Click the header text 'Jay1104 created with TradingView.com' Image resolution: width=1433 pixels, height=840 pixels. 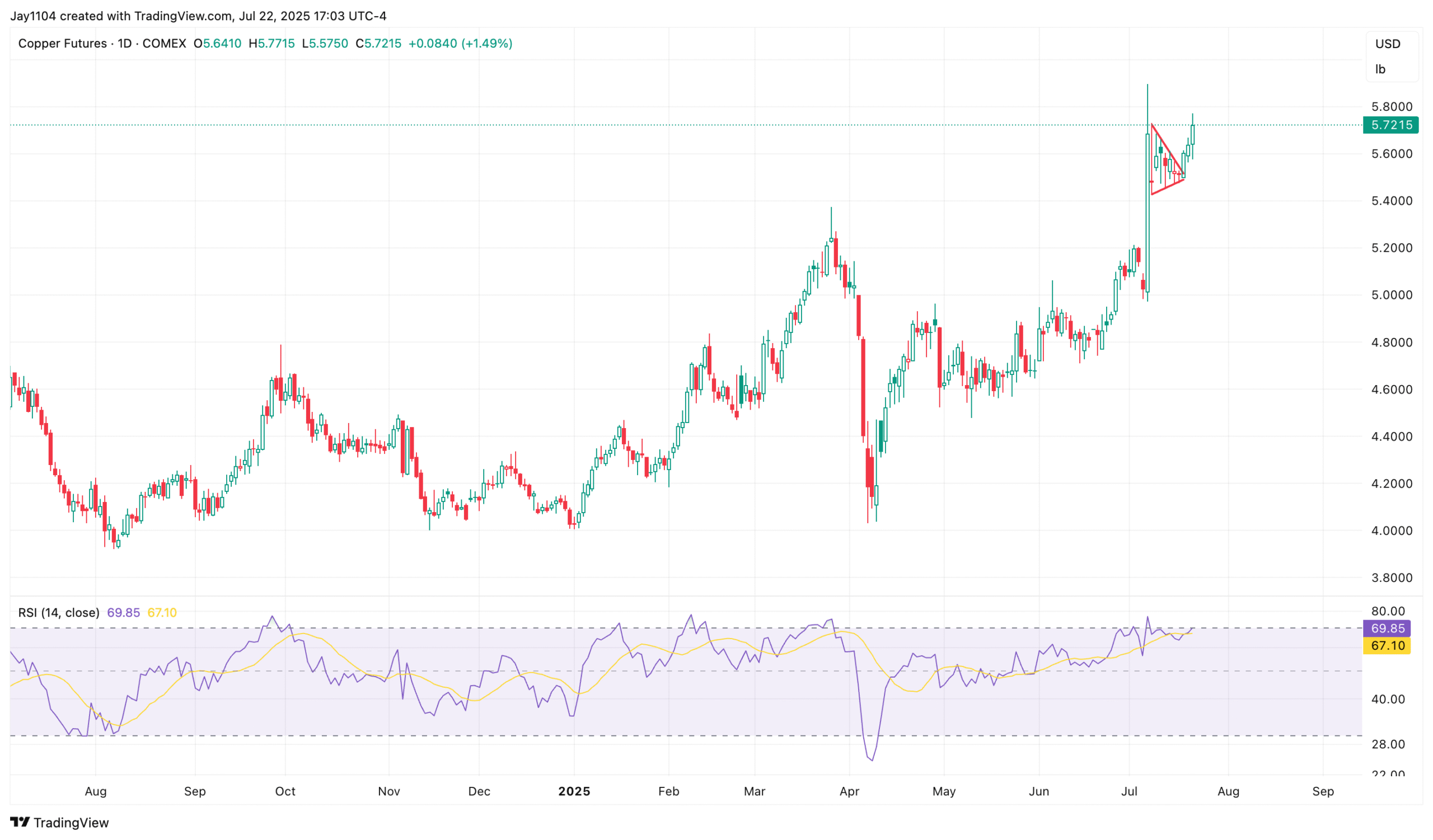(x=121, y=16)
